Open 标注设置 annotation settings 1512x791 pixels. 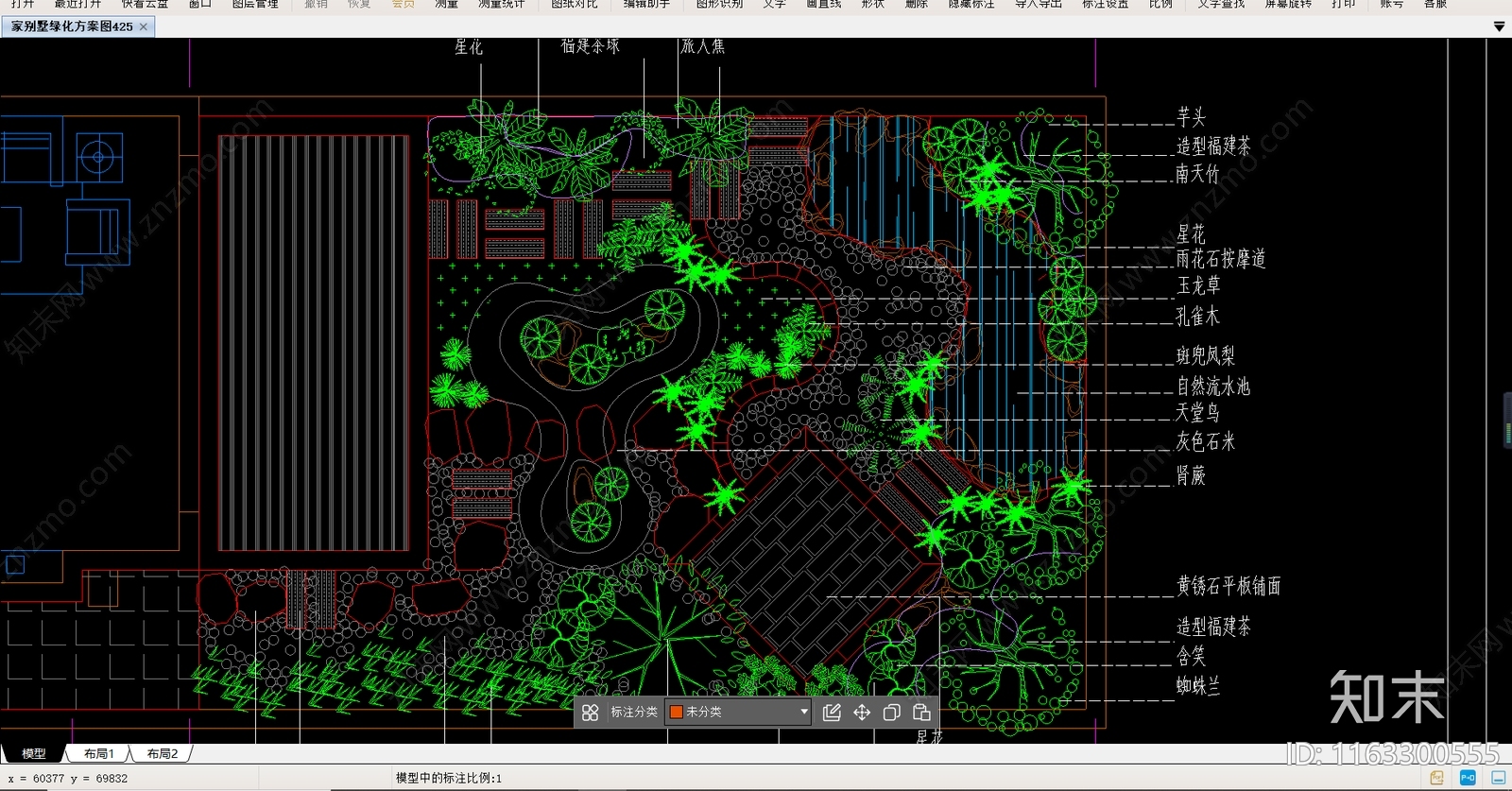1106,5
